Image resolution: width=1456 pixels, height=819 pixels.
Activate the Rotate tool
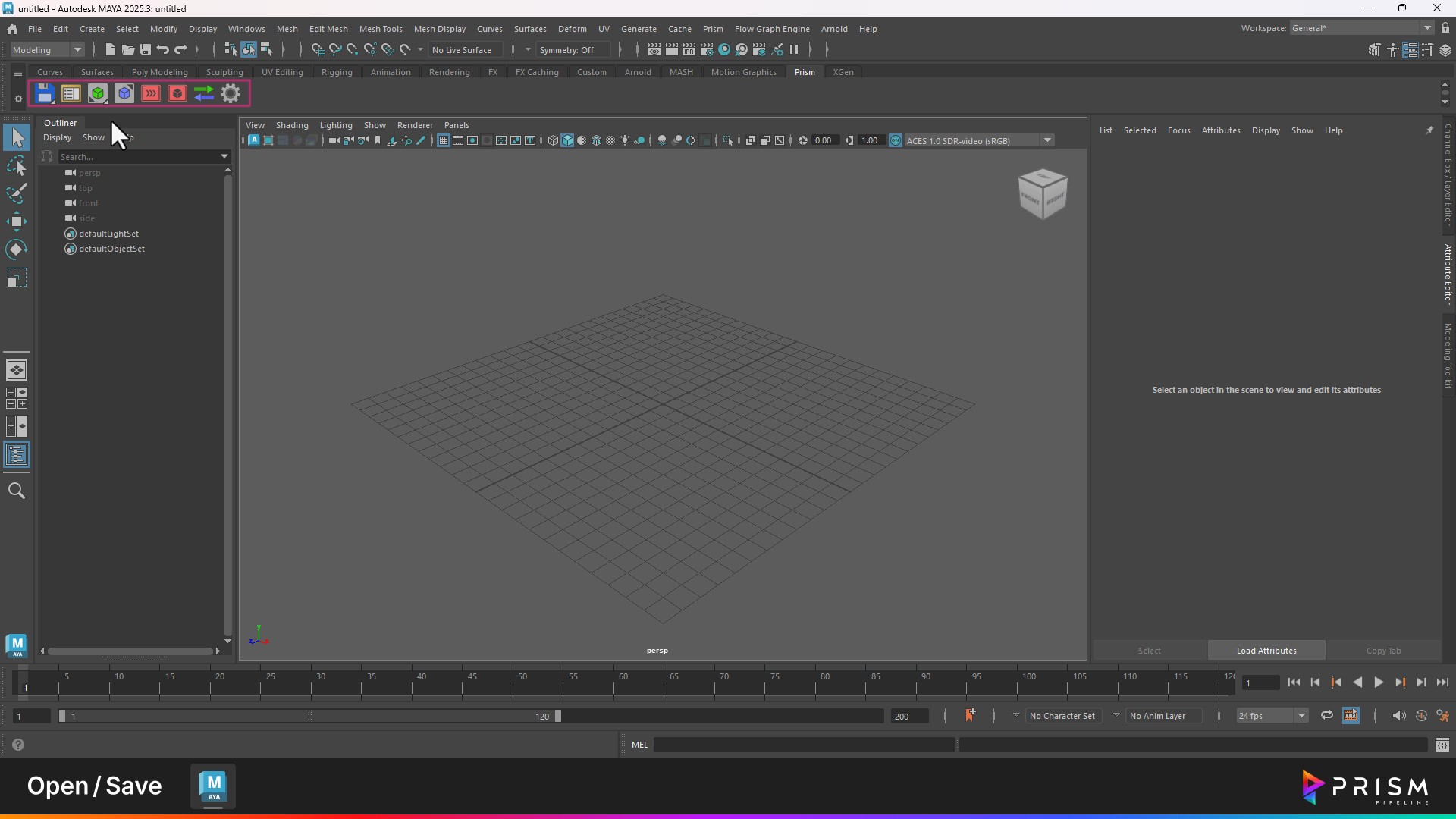(x=17, y=250)
